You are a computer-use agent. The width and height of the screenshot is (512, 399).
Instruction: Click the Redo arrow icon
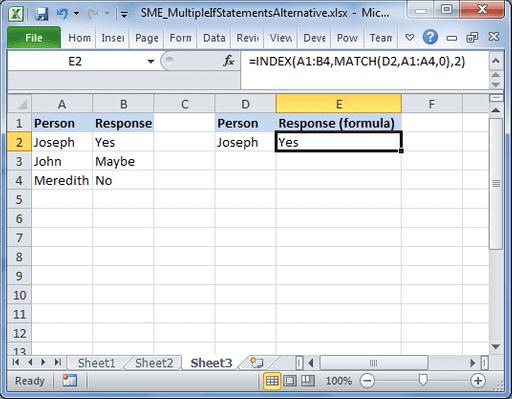pos(92,13)
